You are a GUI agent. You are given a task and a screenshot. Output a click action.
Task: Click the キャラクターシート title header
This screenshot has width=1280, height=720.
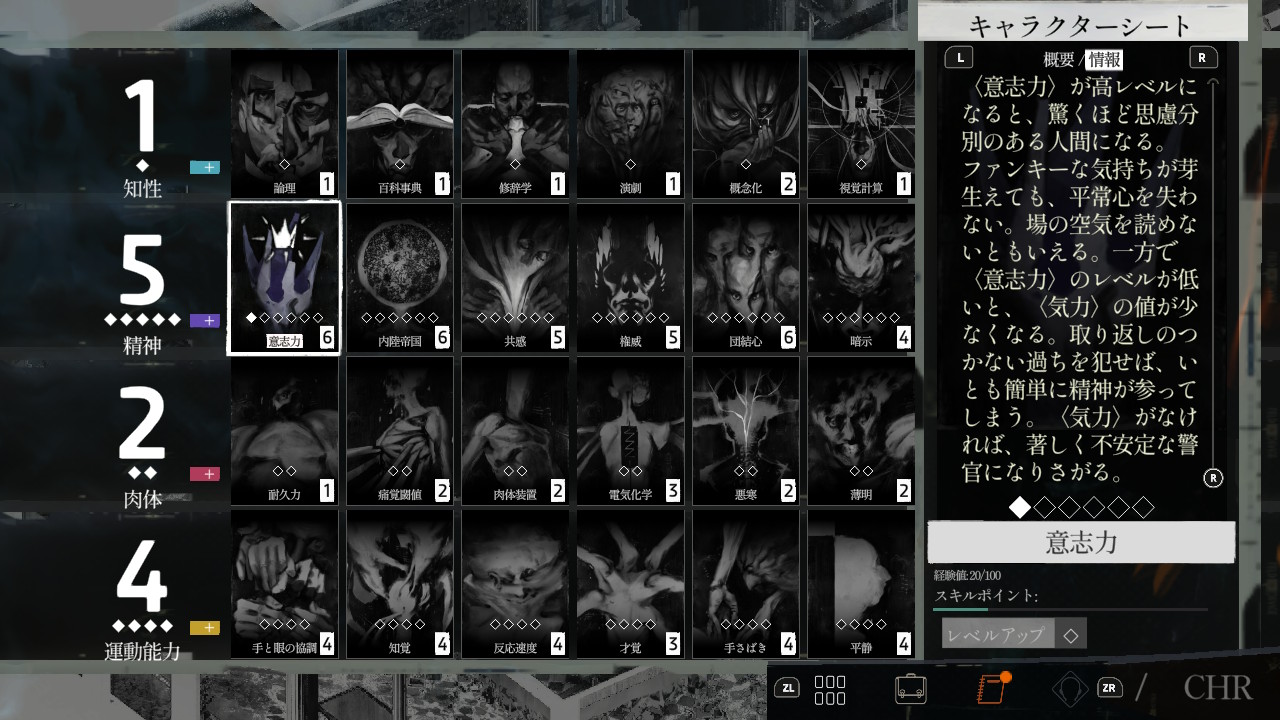tap(1082, 25)
